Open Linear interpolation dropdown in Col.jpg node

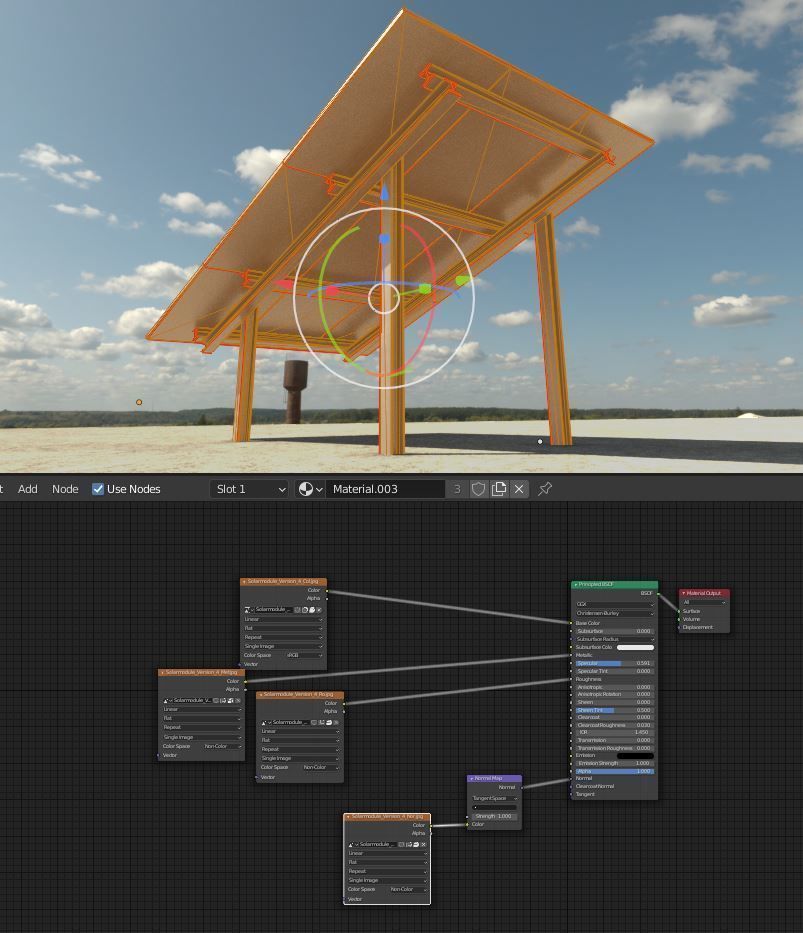283,619
